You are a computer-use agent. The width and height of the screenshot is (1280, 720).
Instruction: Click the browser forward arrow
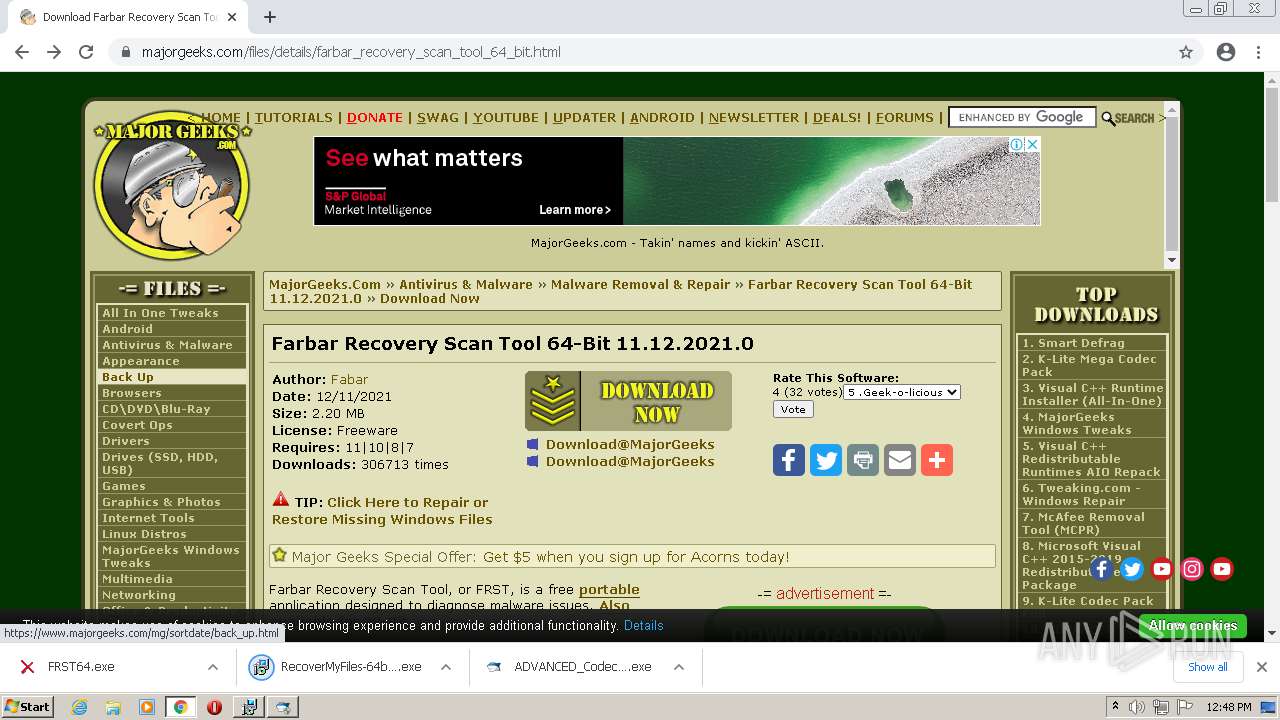[54, 52]
